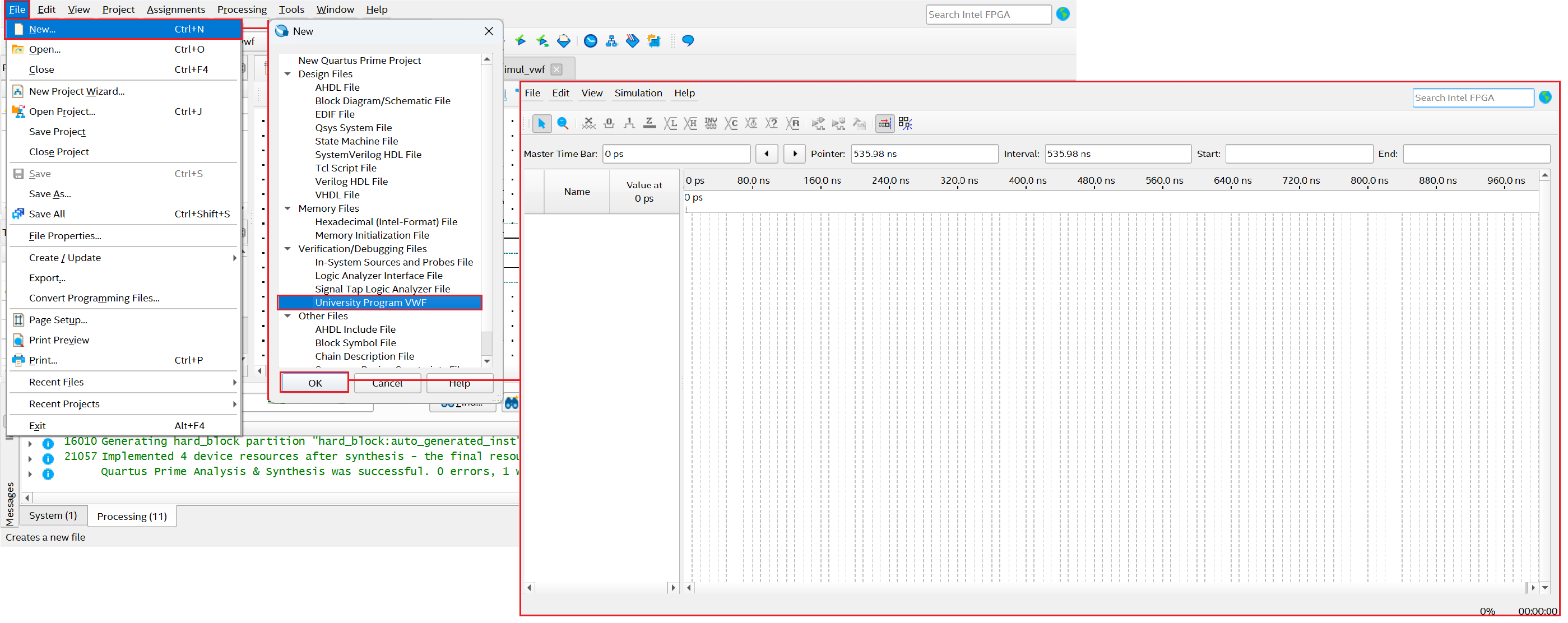
Task: Apply Forcing Low (0) waveform value
Action: [609, 123]
